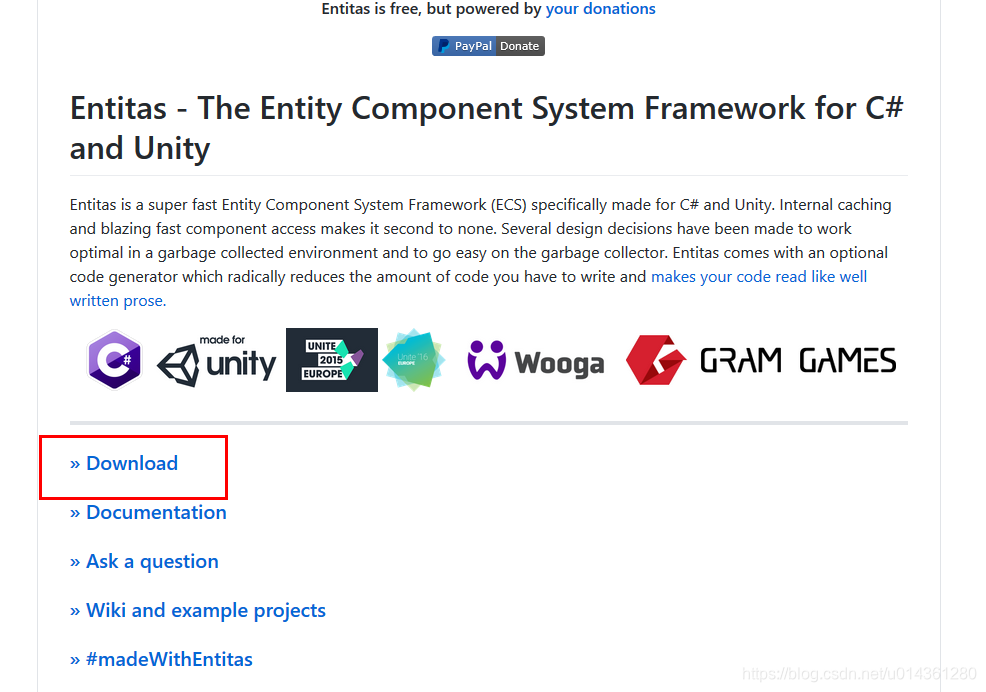Open the Unite '16 Europe badge

tap(413, 360)
